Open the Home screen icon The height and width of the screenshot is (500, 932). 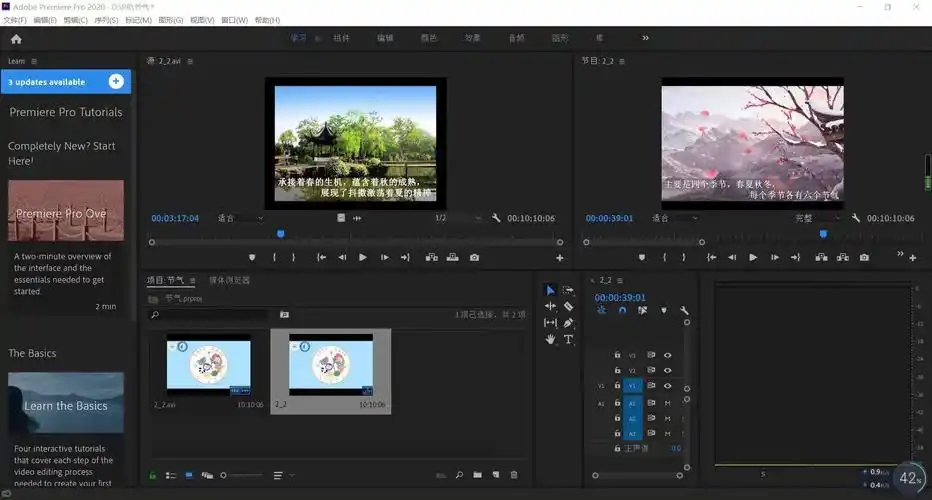pyautogui.click(x=16, y=39)
